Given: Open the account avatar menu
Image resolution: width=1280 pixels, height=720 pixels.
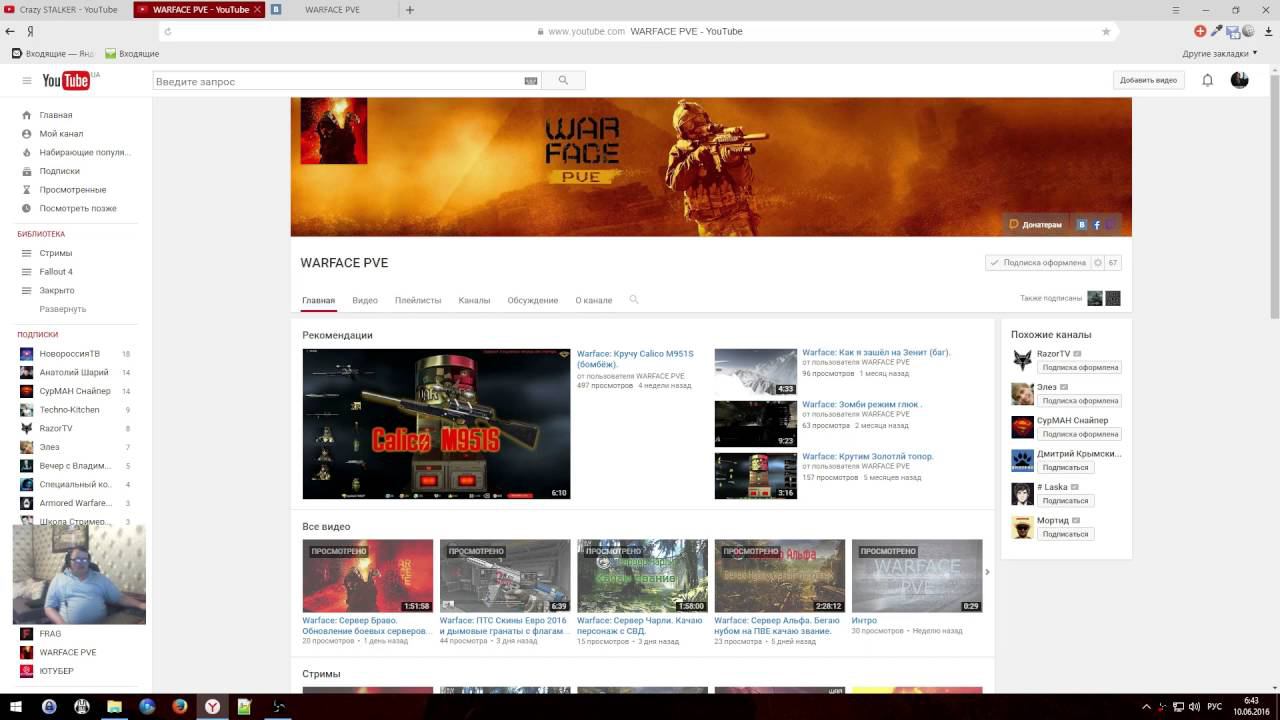Looking at the screenshot, I should click(x=1240, y=80).
